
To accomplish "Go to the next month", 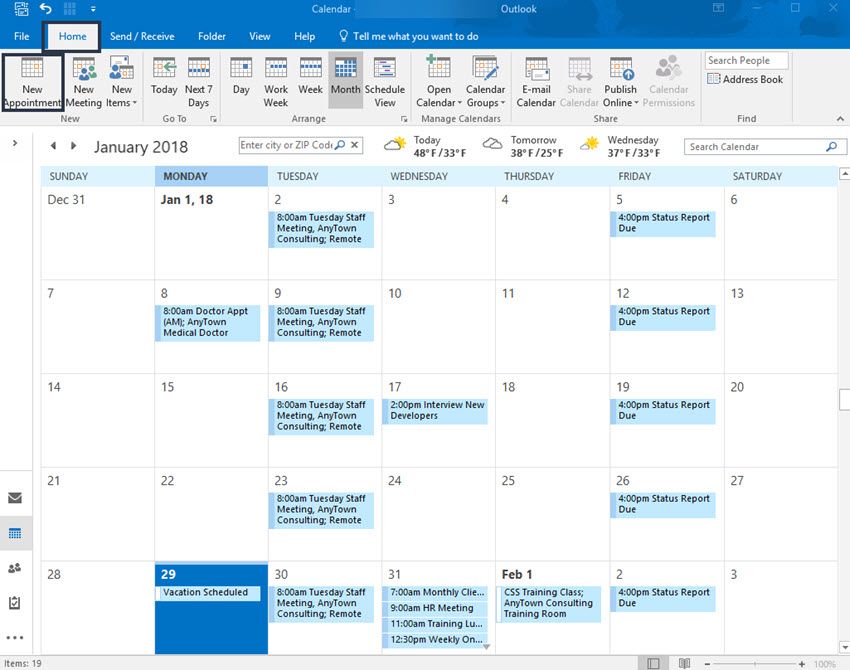I will [x=74, y=145].
